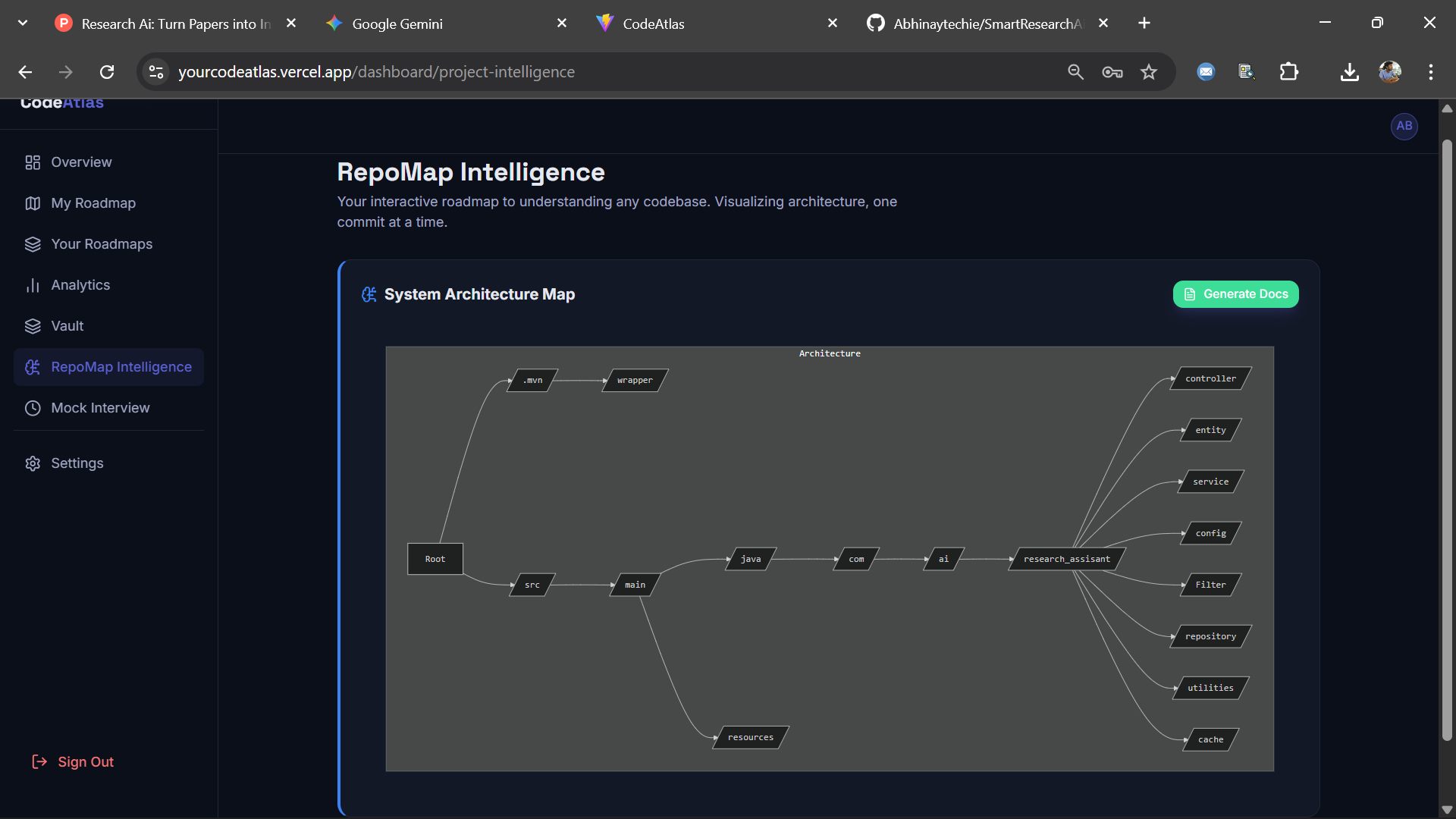Open the Analytics panel
Screen dimensions: 1456x819
(80, 284)
